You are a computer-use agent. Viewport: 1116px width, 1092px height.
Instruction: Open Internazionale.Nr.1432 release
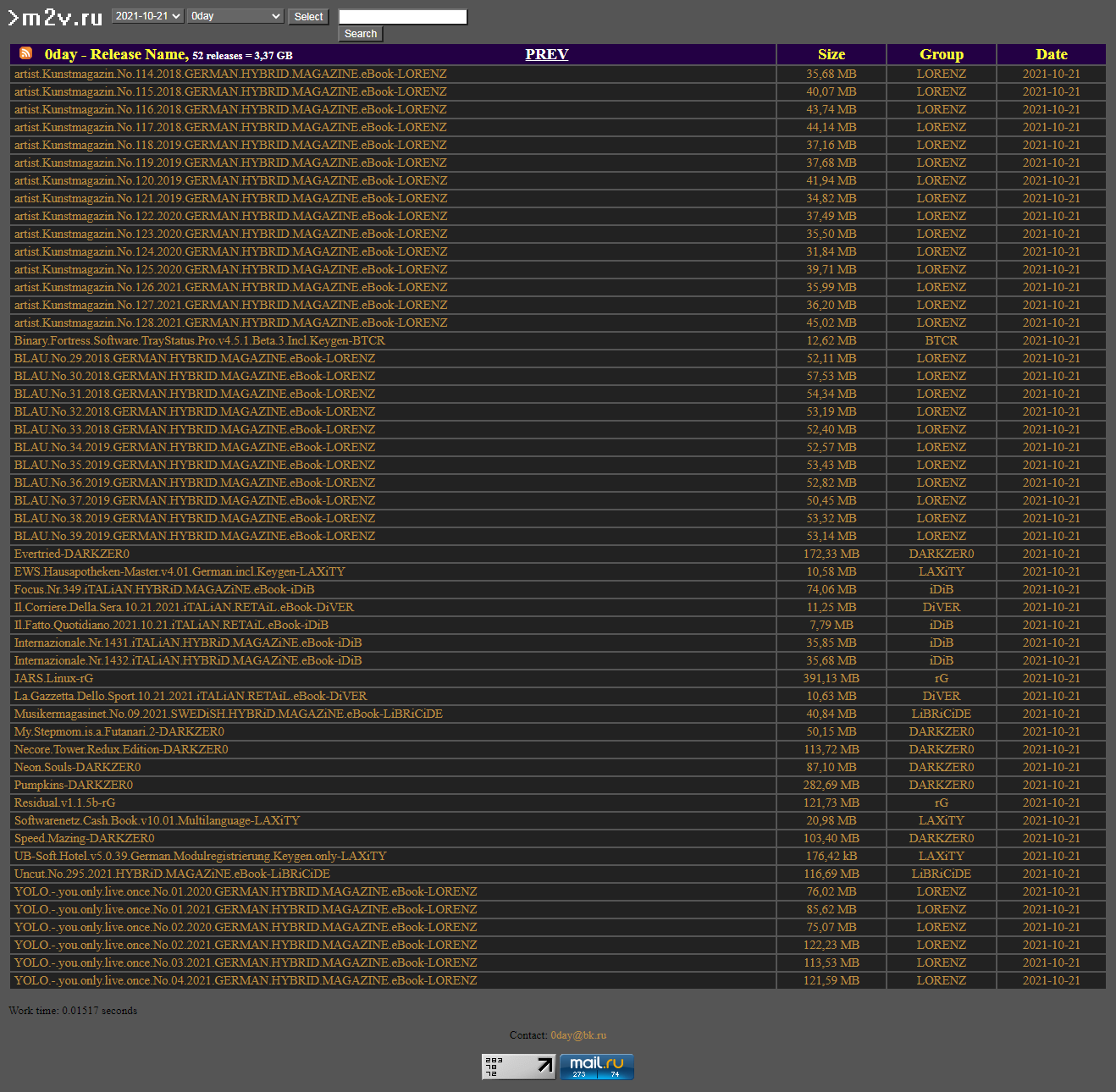coord(188,660)
